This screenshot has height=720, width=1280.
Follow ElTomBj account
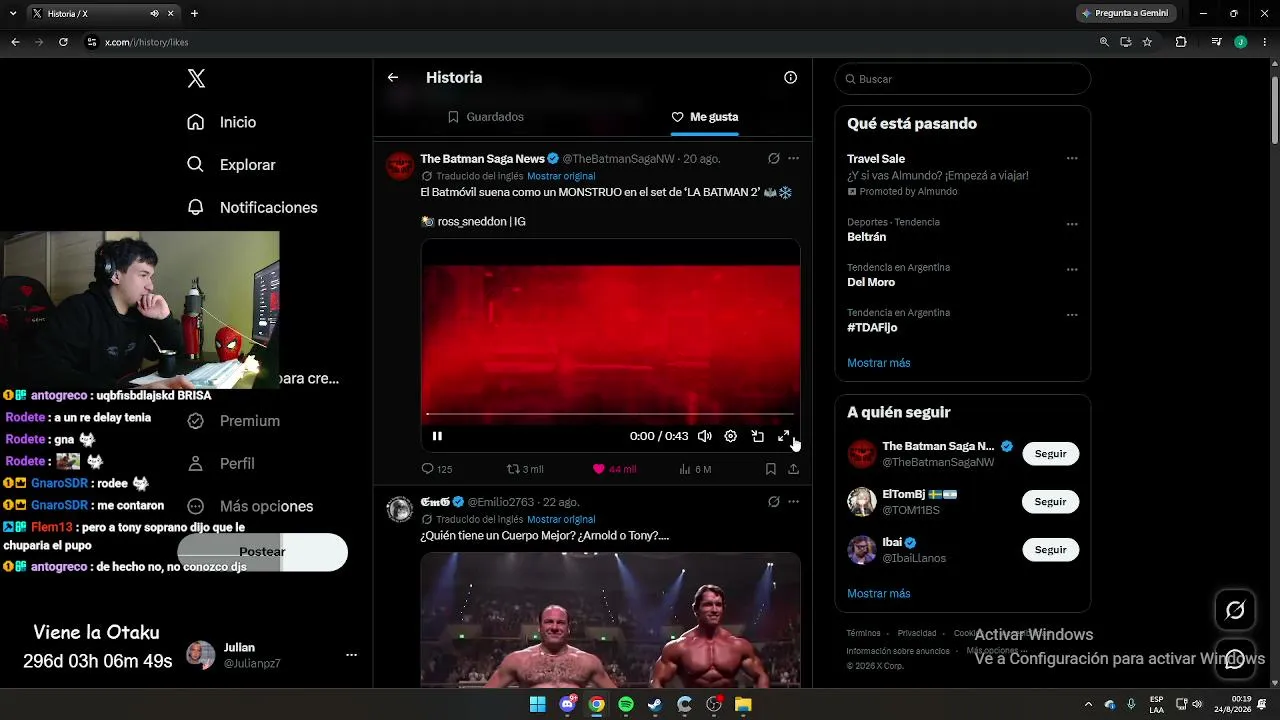click(1050, 502)
